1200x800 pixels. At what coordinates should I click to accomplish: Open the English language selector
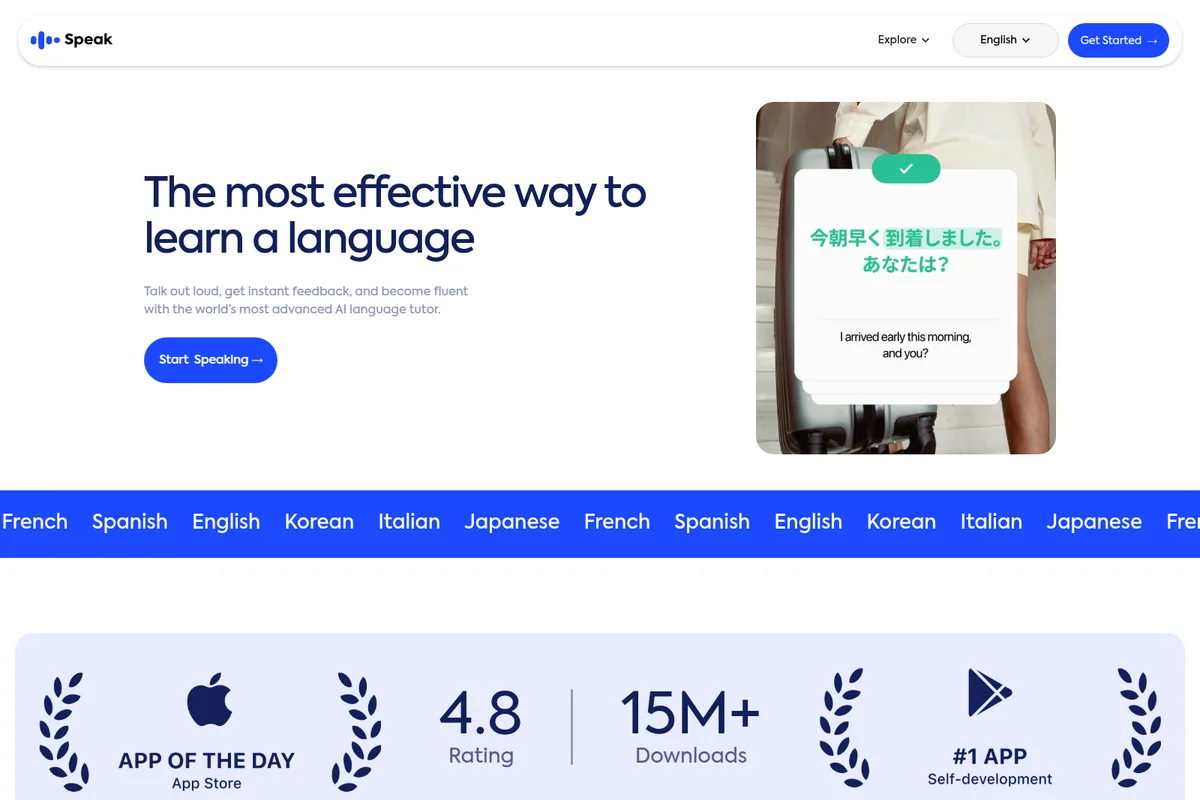click(1004, 40)
